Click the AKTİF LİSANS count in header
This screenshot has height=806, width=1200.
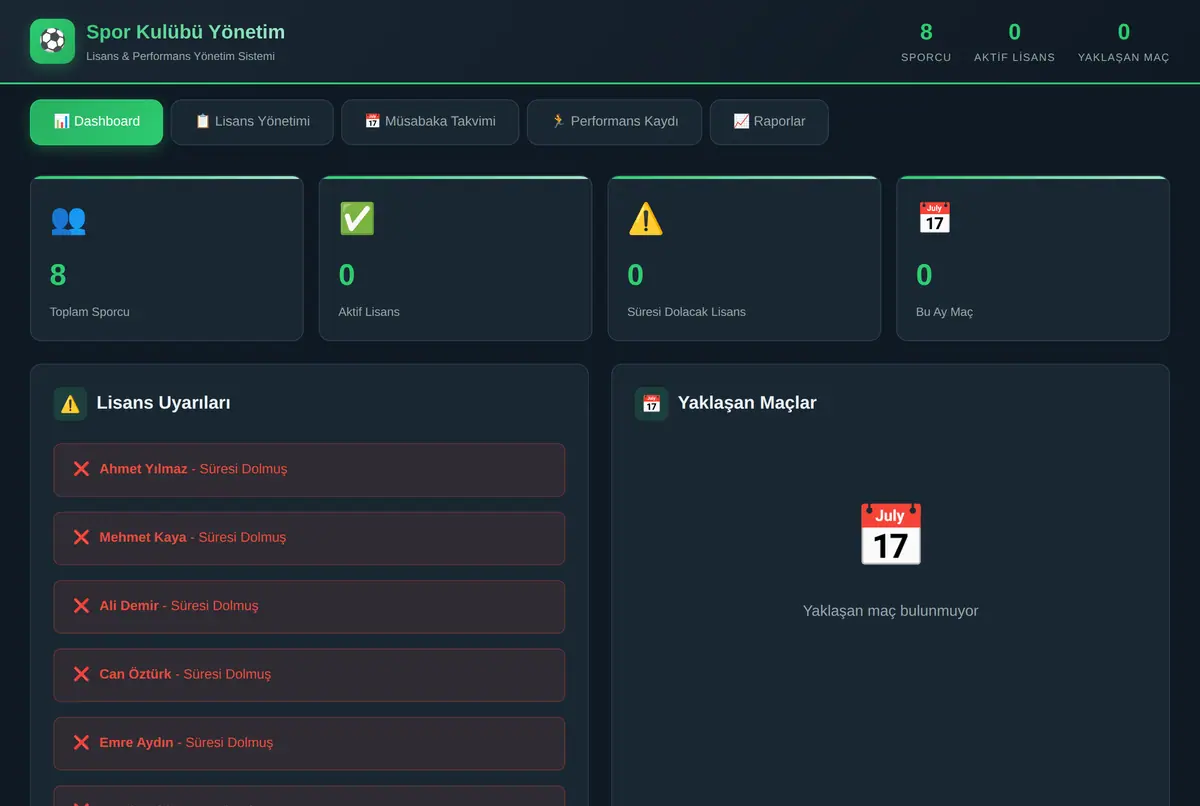(1014, 33)
